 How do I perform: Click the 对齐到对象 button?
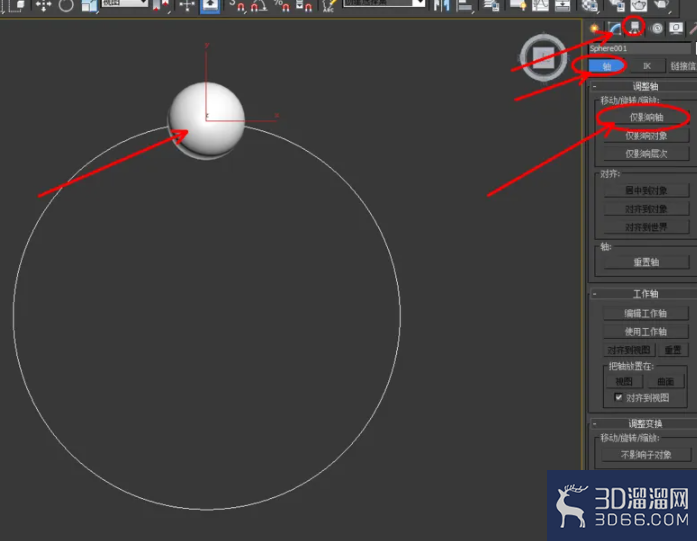[646, 209]
